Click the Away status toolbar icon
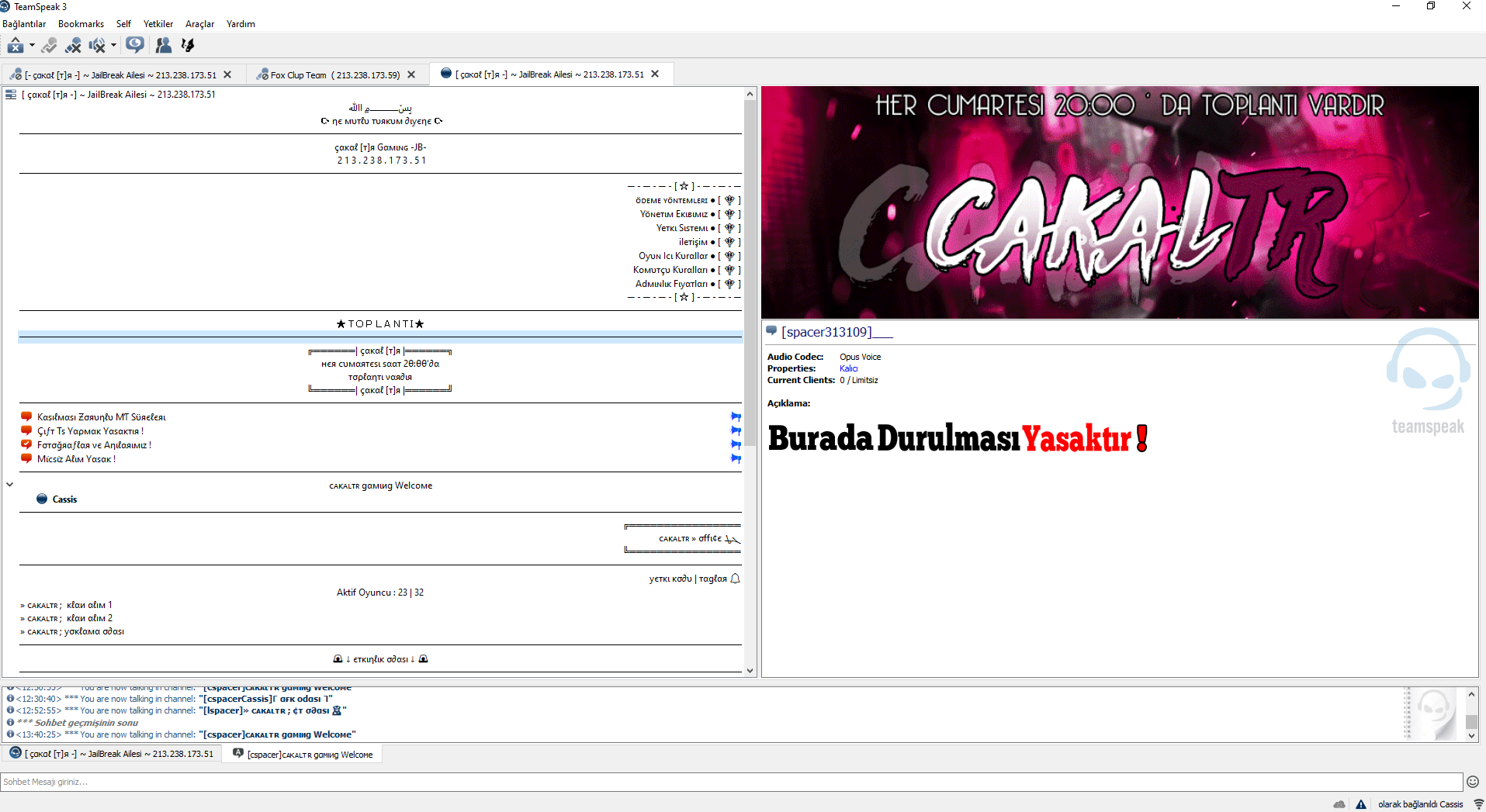 pyautogui.click(x=15, y=46)
